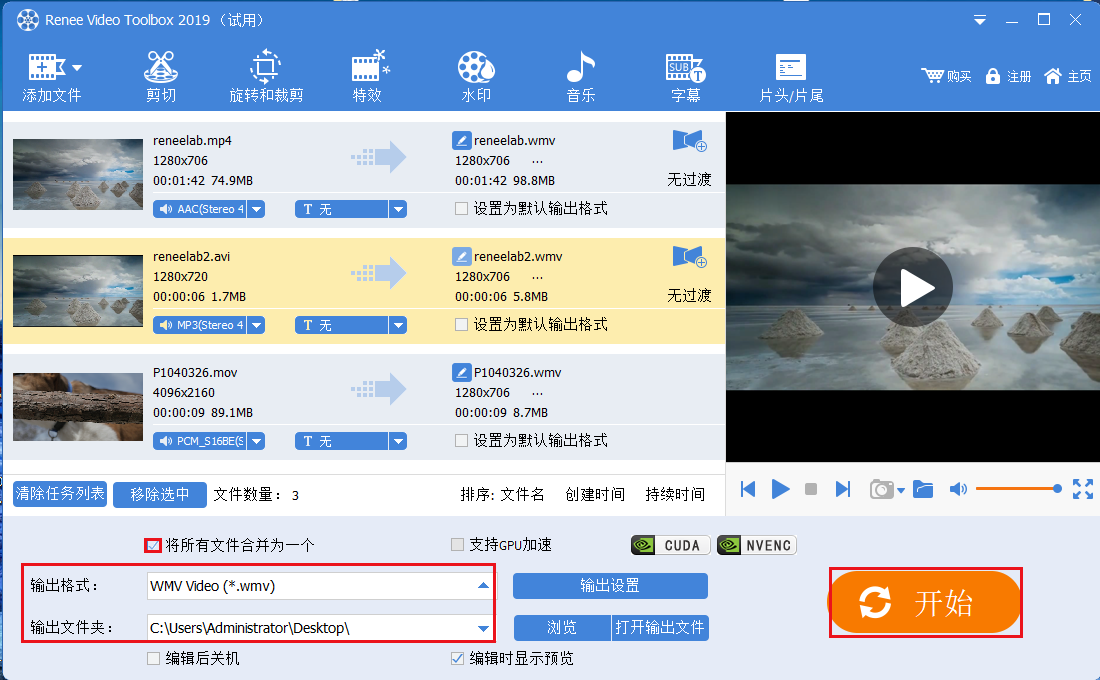This screenshot has height=680, width=1100.
Task: Click the large play button on preview
Action: tap(913, 287)
